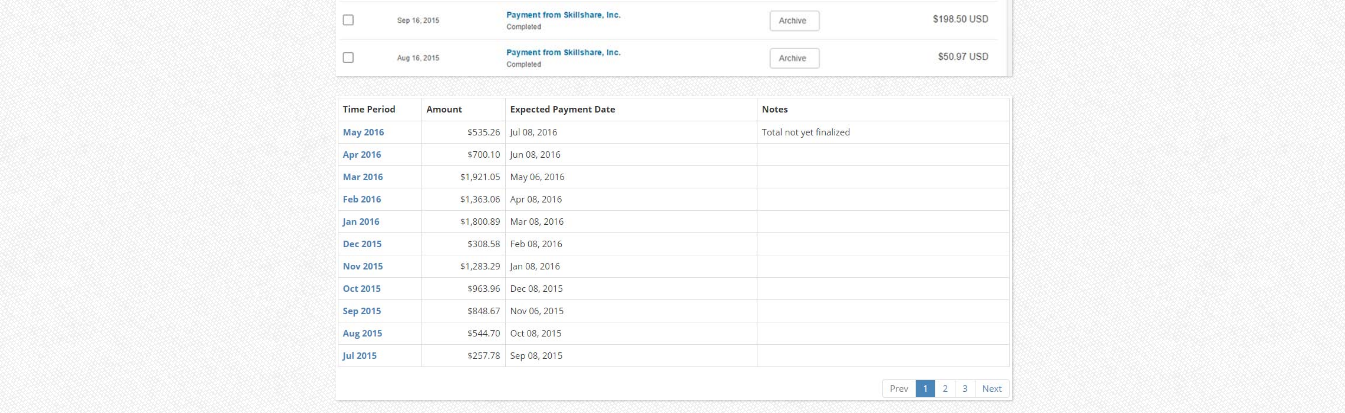
Task: Click the Sep 2015 period link
Action: pyautogui.click(x=362, y=311)
